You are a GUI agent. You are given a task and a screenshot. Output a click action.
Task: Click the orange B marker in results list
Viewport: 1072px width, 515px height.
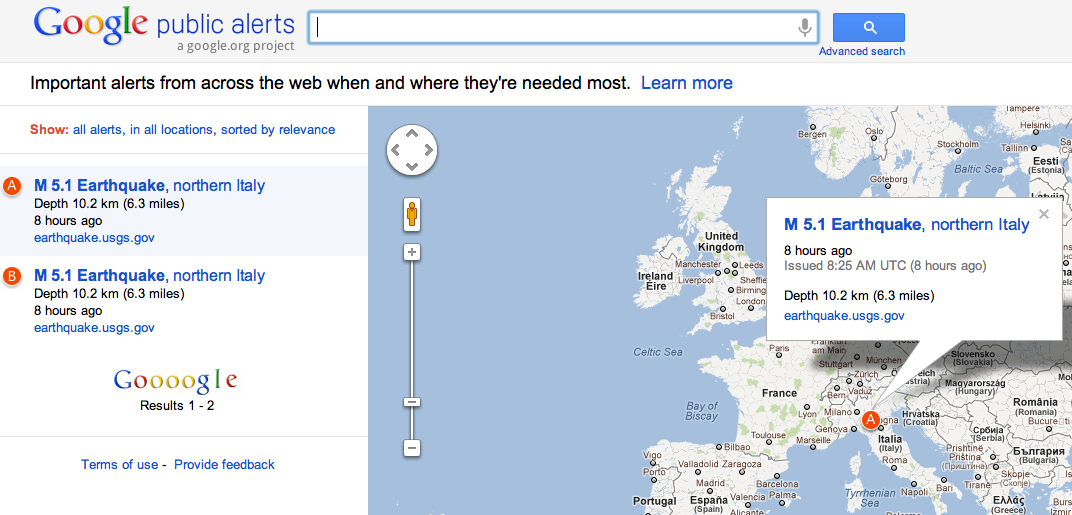pos(12,276)
